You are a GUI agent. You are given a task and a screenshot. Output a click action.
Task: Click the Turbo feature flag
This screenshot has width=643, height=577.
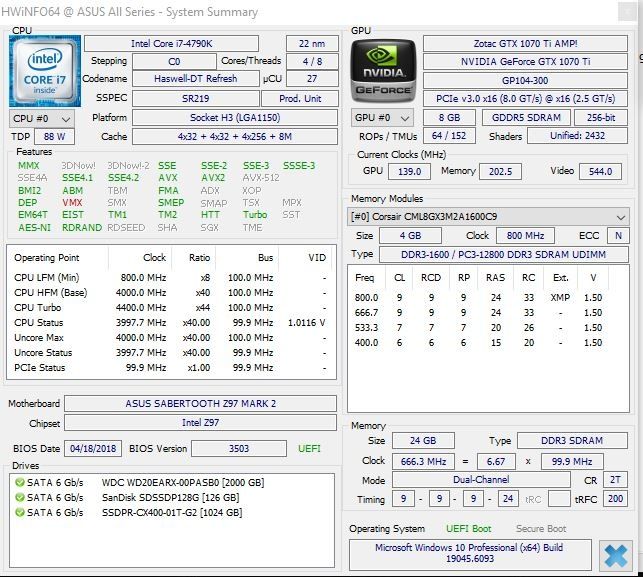tap(255, 215)
